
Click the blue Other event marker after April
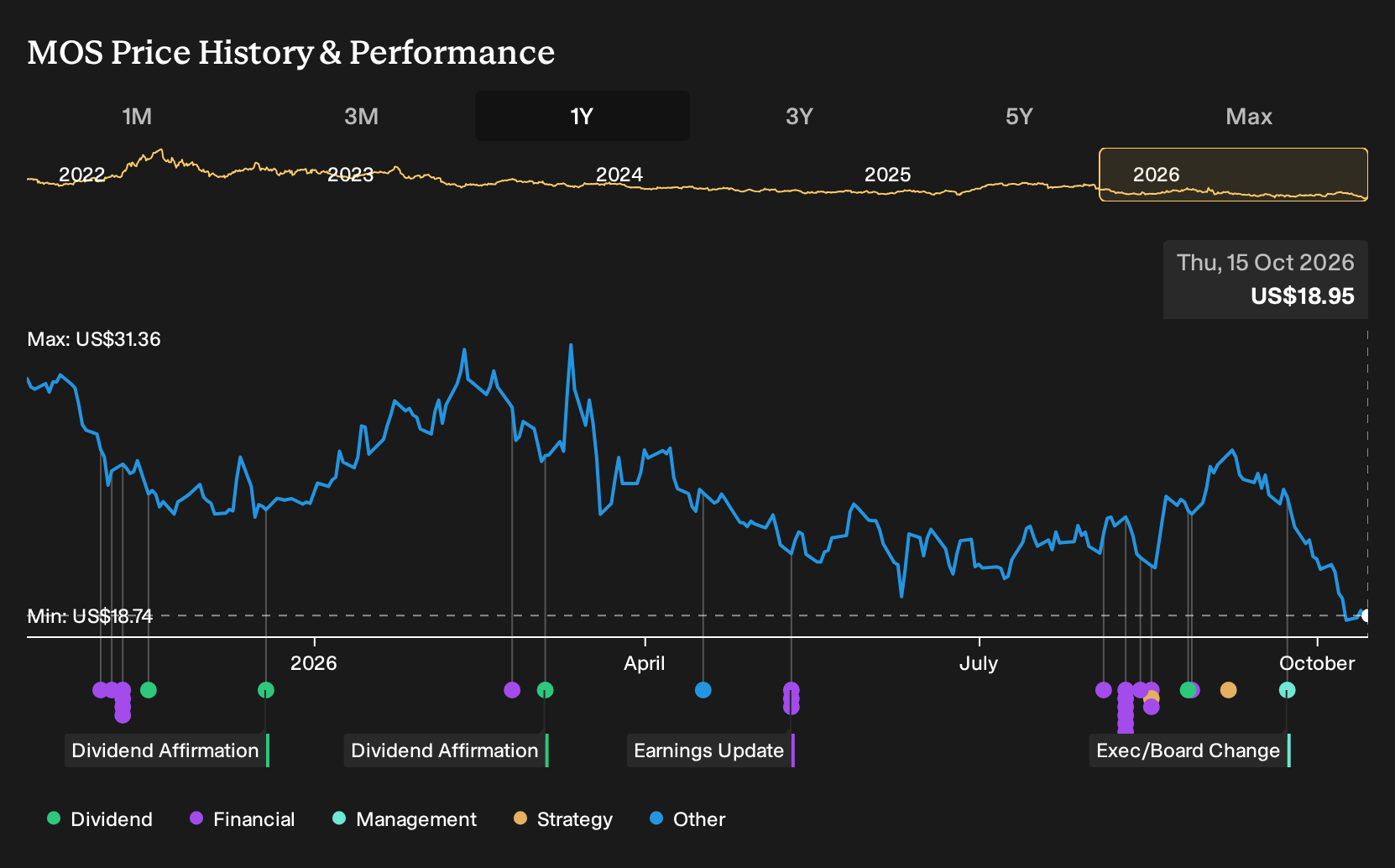[x=703, y=690]
